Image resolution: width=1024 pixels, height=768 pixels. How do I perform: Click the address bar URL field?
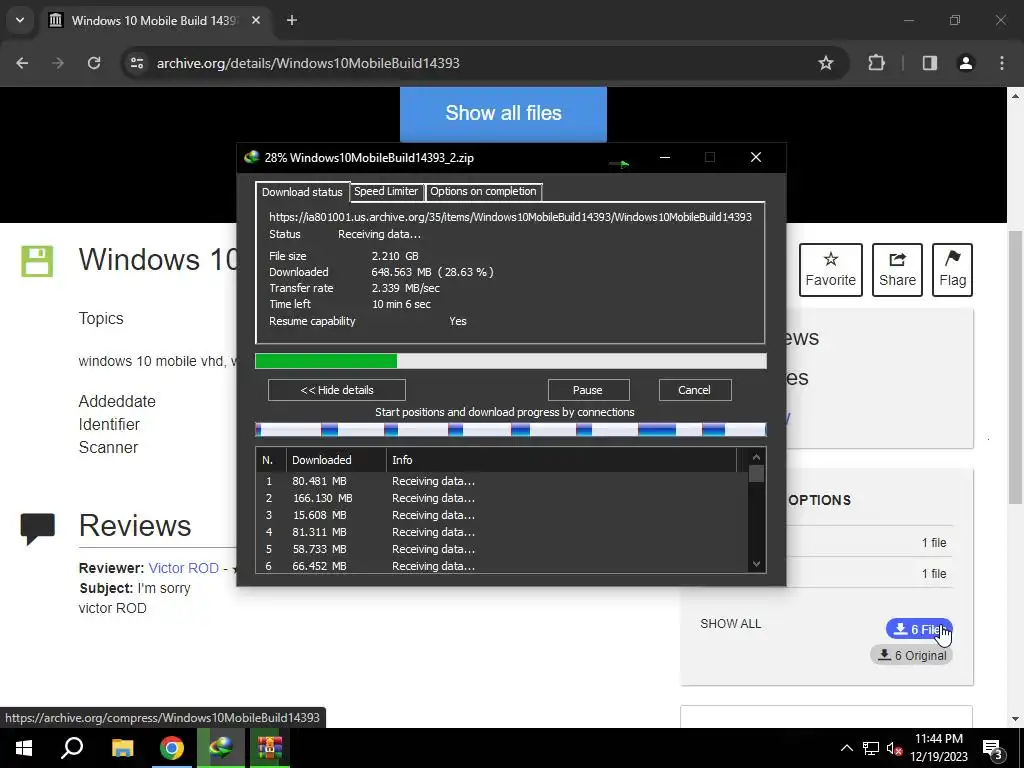tap(483, 63)
